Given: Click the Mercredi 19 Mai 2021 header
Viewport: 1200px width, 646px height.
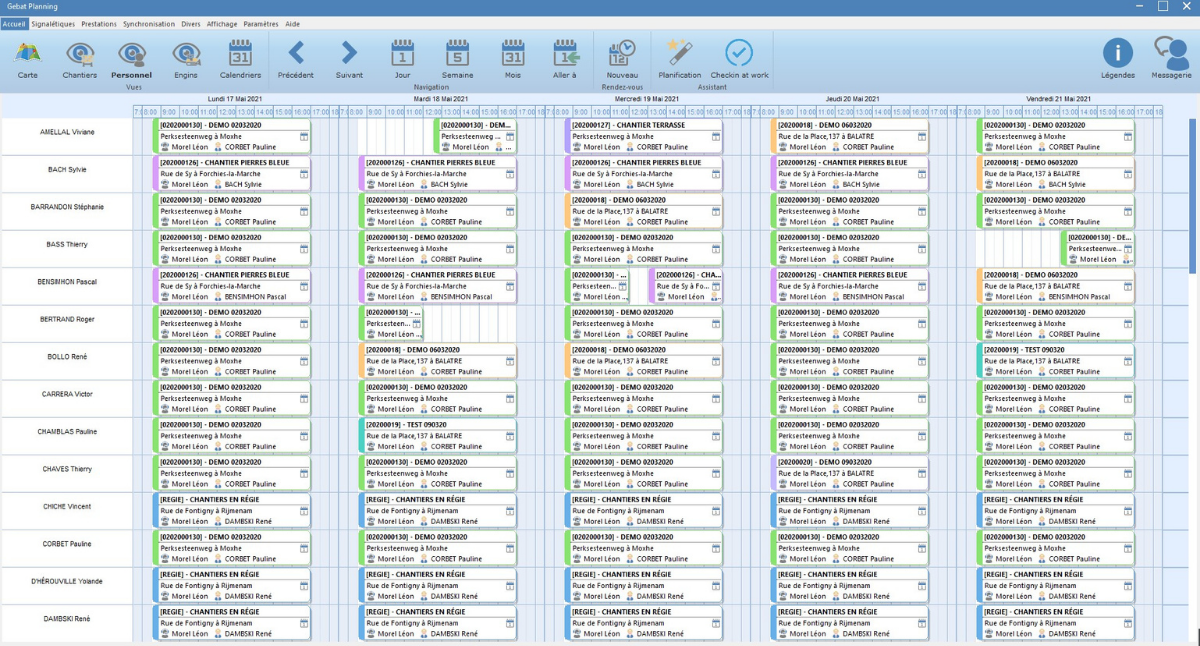Looking at the screenshot, I should [647, 99].
